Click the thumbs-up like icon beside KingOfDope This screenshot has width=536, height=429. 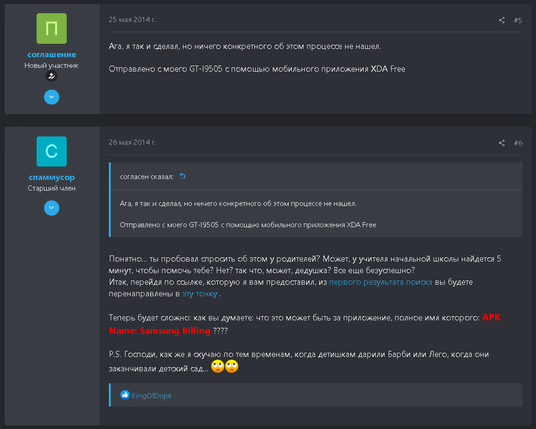125,395
